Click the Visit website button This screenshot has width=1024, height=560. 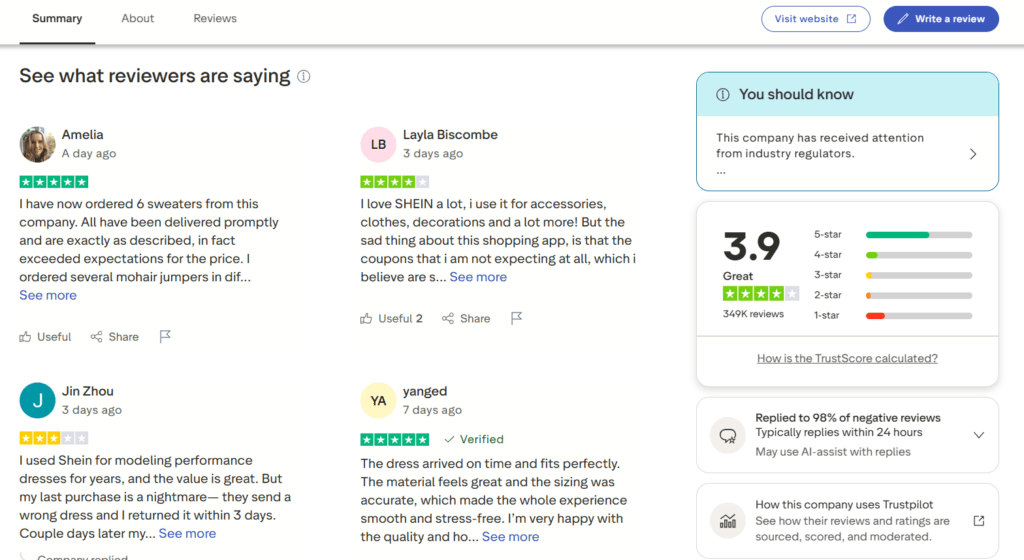816,19
